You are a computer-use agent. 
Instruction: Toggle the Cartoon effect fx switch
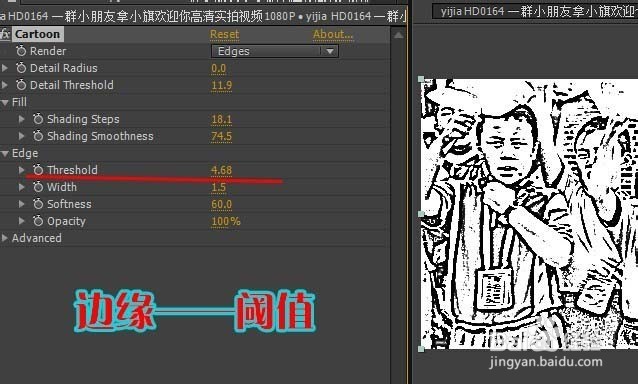click(x=5, y=34)
